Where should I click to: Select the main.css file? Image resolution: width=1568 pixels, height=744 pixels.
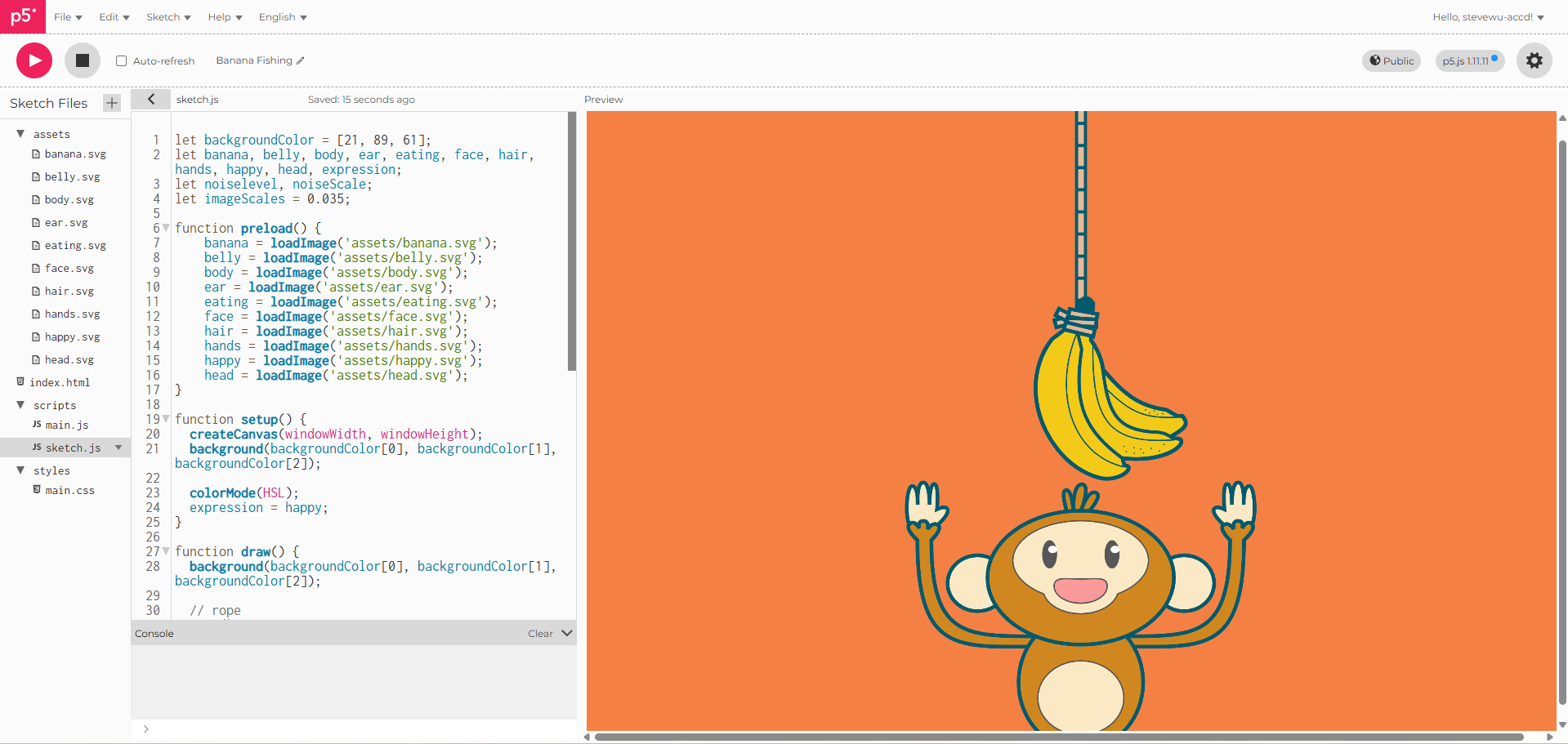69,490
